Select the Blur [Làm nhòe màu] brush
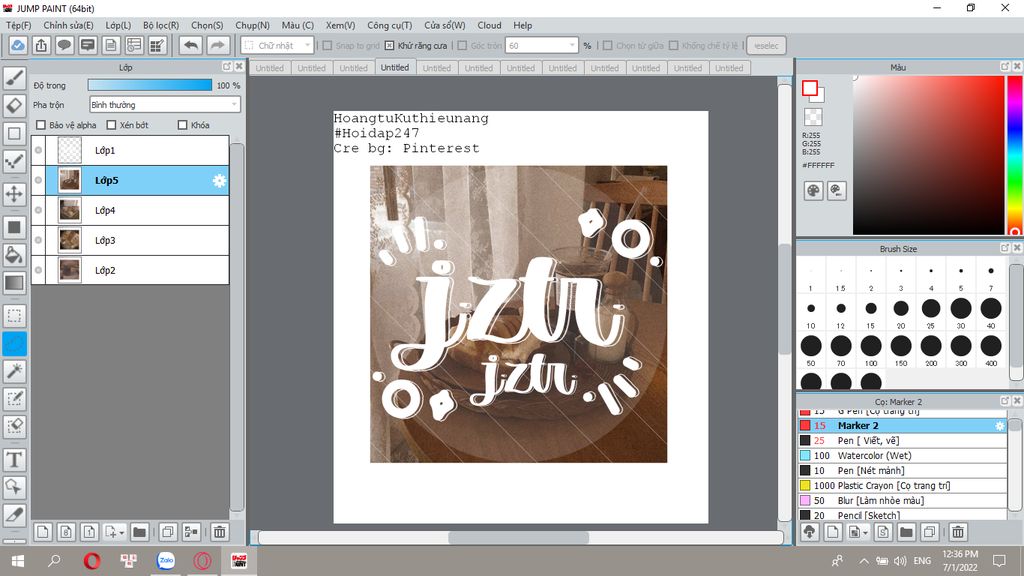 click(x=903, y=501)
